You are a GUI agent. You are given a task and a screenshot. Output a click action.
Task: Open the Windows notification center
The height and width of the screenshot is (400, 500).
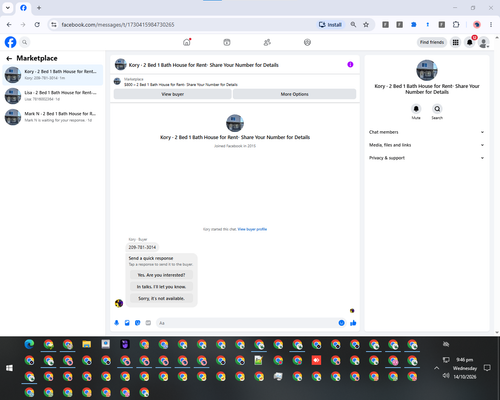pos(487,368)
